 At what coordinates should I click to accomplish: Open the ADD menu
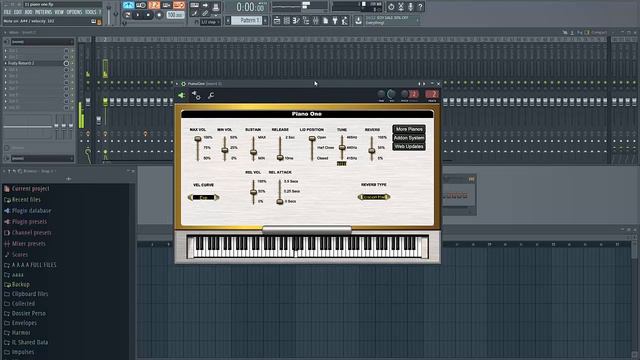tap(28, 12)
